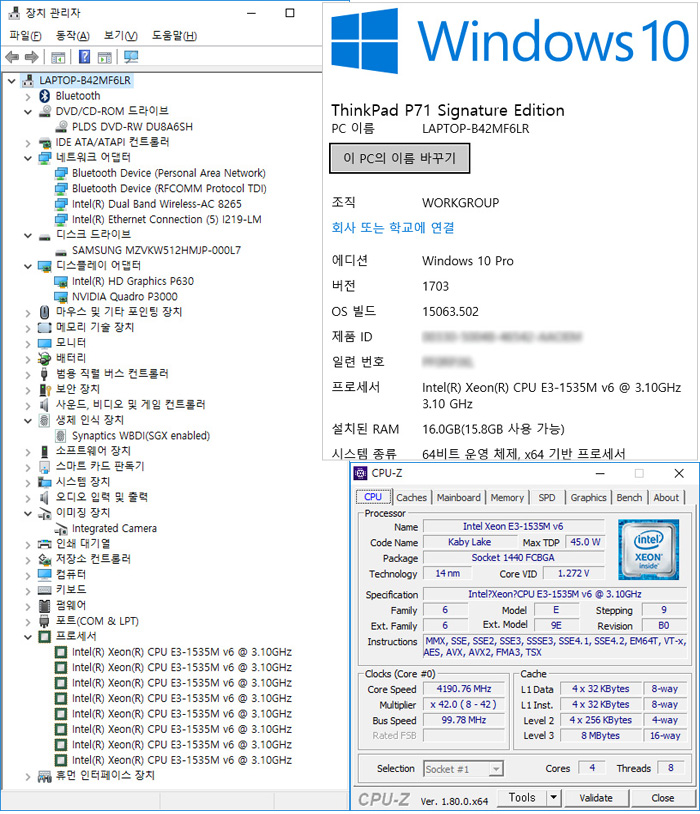The width and height of the screenshot is (700, 814).
Task: Click the 키보드 keyboard category icon
Action: pyautogui.click(x=45, y=590)
